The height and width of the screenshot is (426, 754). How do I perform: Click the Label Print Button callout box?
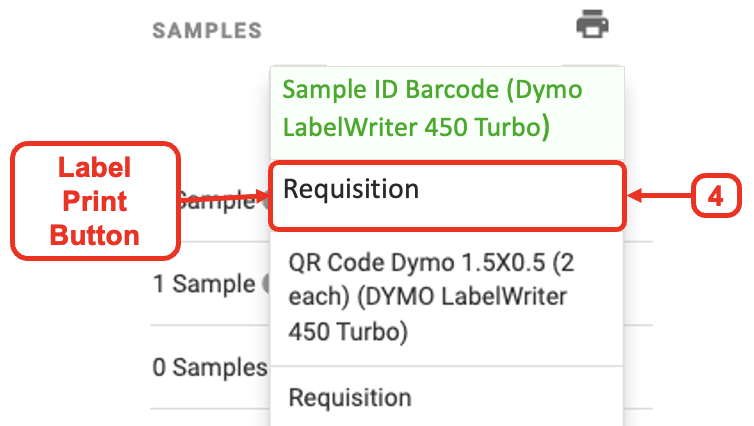pyautogui.click(x=95, y=201)
